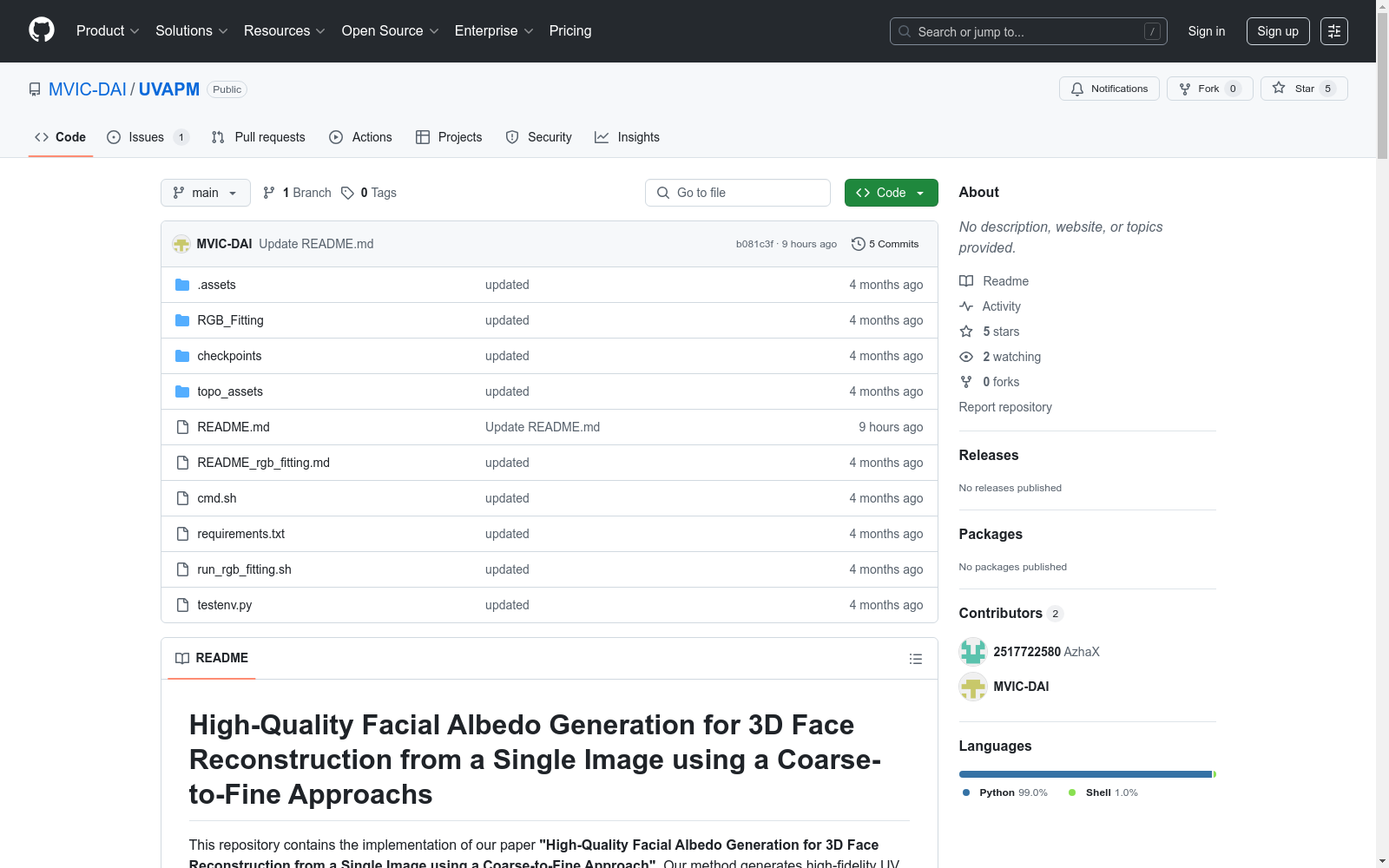
Task: Open the testenv.py file
Action: click(x=224, y=605)
